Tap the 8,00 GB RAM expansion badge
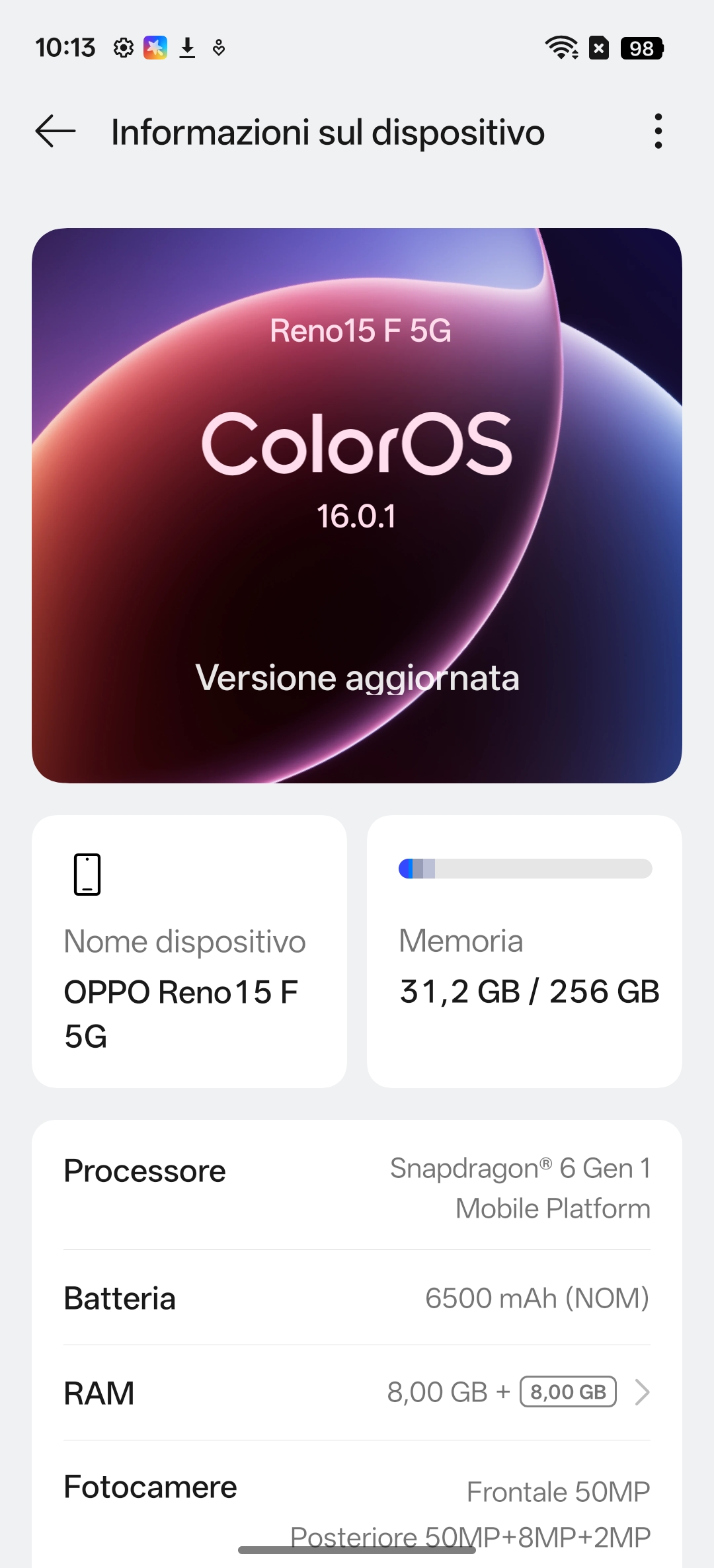Image resolution: width=714 pixels, height=1568 pixels. pos(568,1392)
